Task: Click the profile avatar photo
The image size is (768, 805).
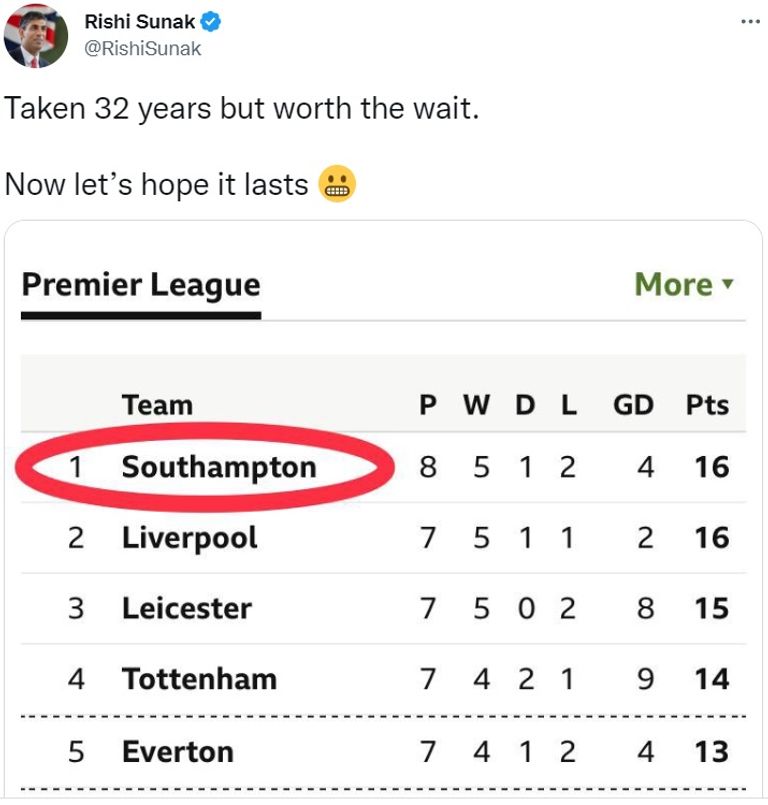Action: pyautogui.click(x=36, y=36)
